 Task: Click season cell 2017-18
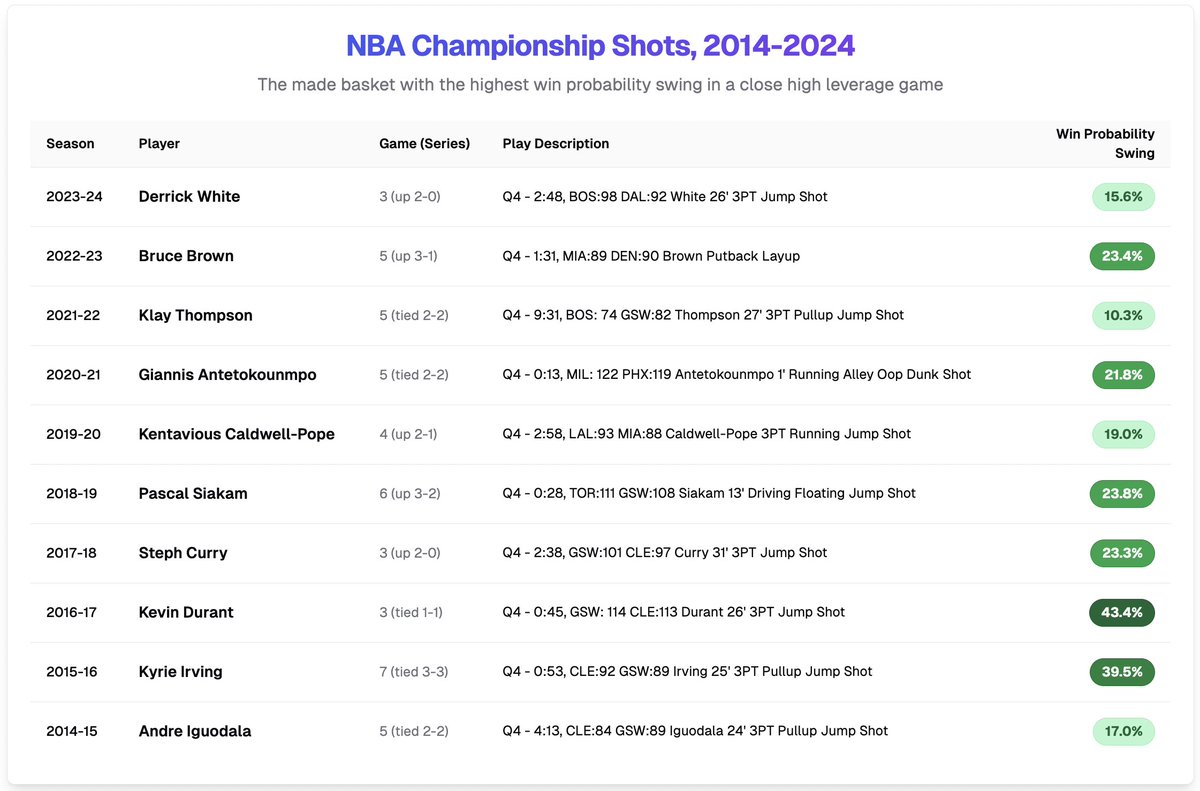[72, 553]
